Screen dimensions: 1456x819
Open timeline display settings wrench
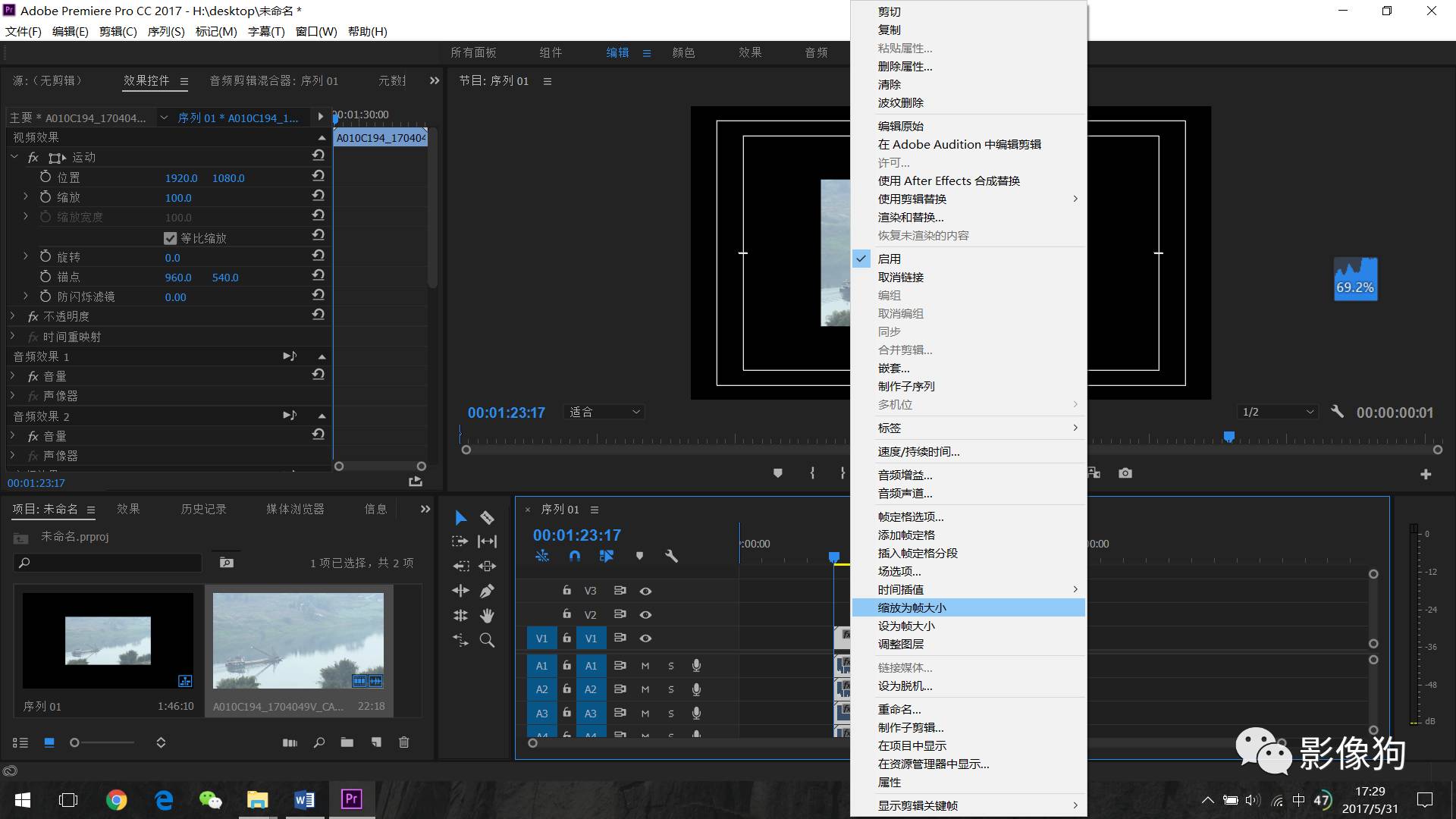point(671,556)
